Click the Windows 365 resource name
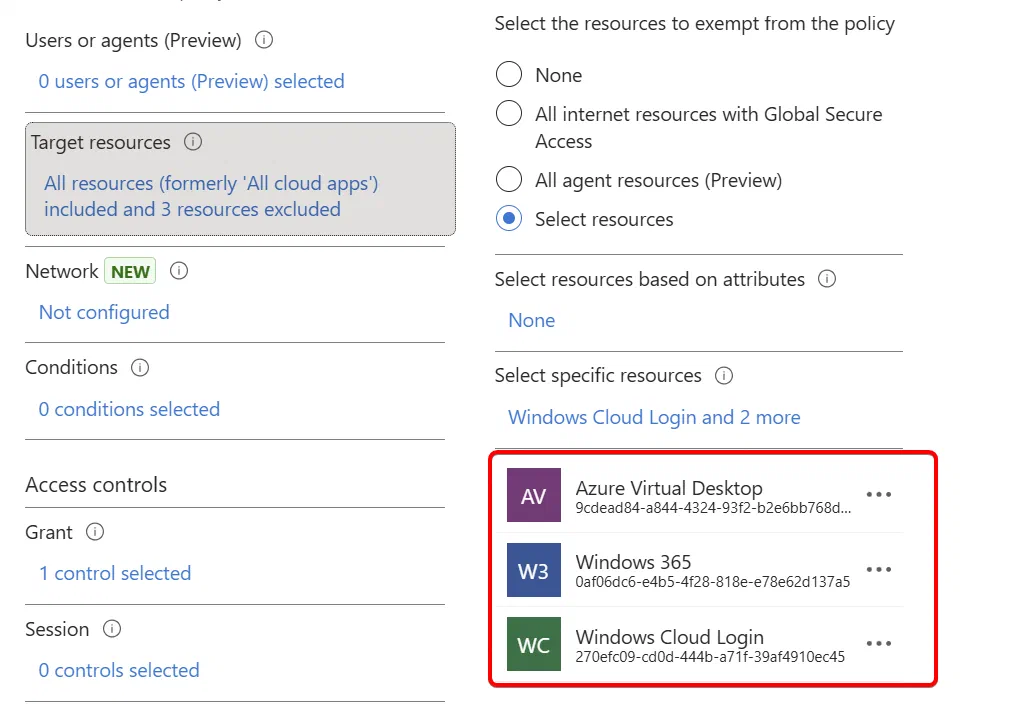The height and width of the screenshot is (708, 1010). [633, 562]
